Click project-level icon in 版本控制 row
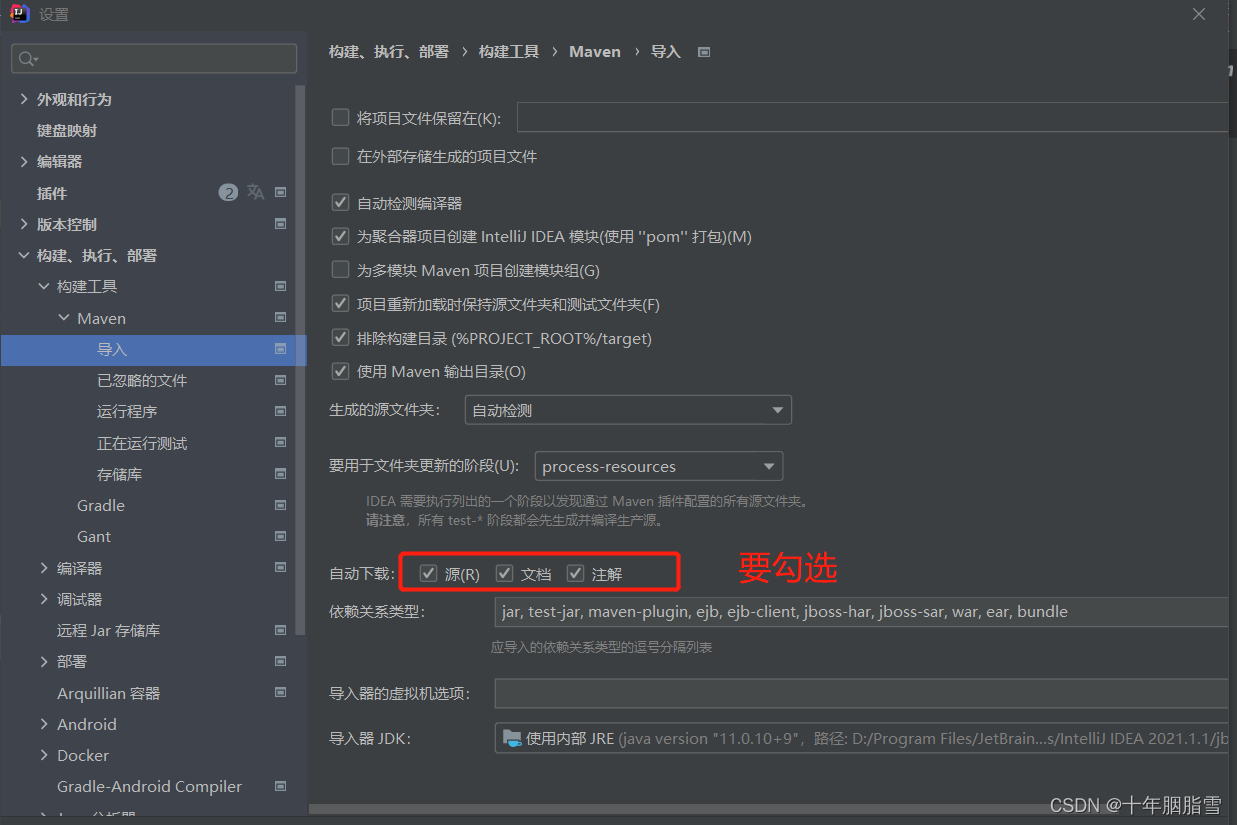The image size is (1237, 825). coord(281,224)
